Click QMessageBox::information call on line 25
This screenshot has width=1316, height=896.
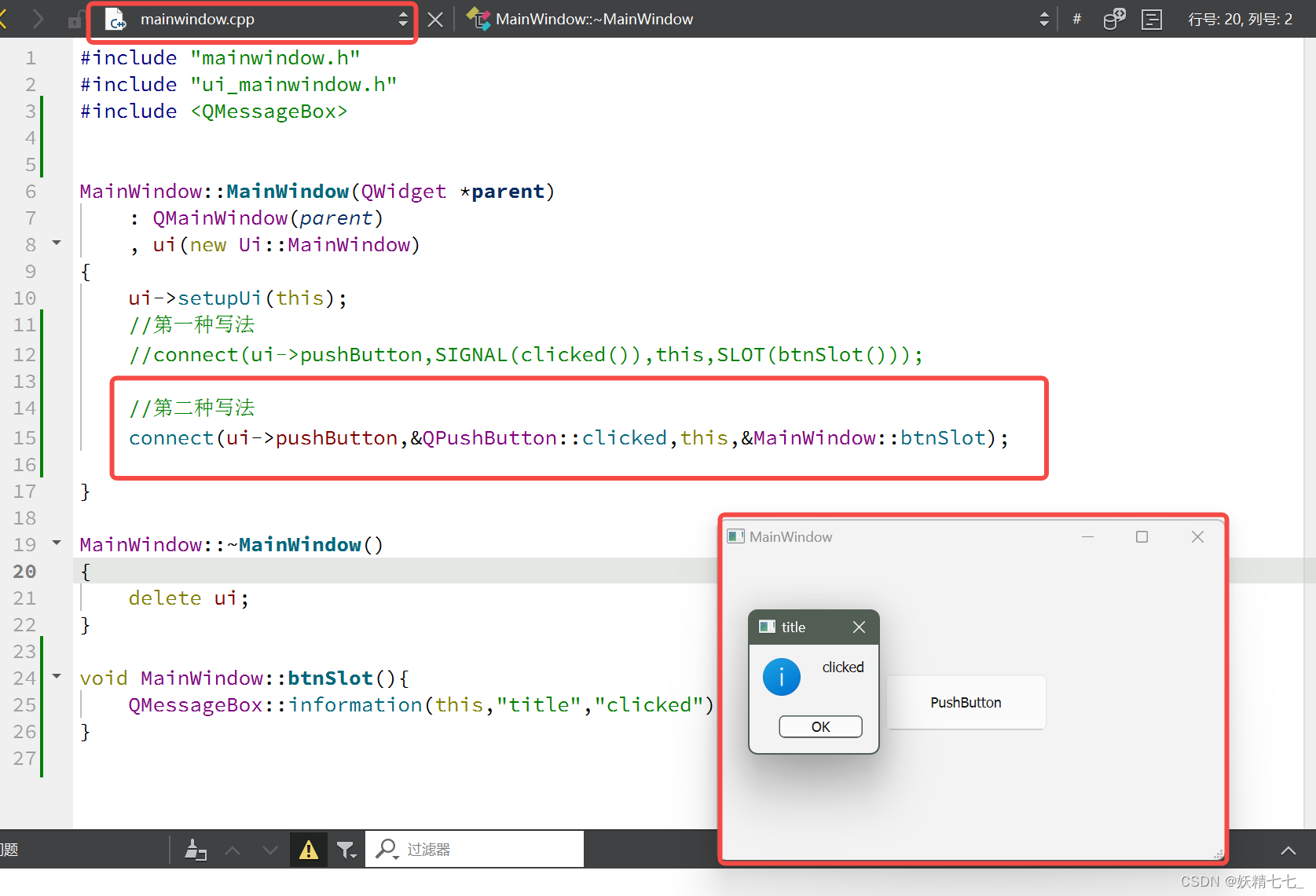[275, 704]
